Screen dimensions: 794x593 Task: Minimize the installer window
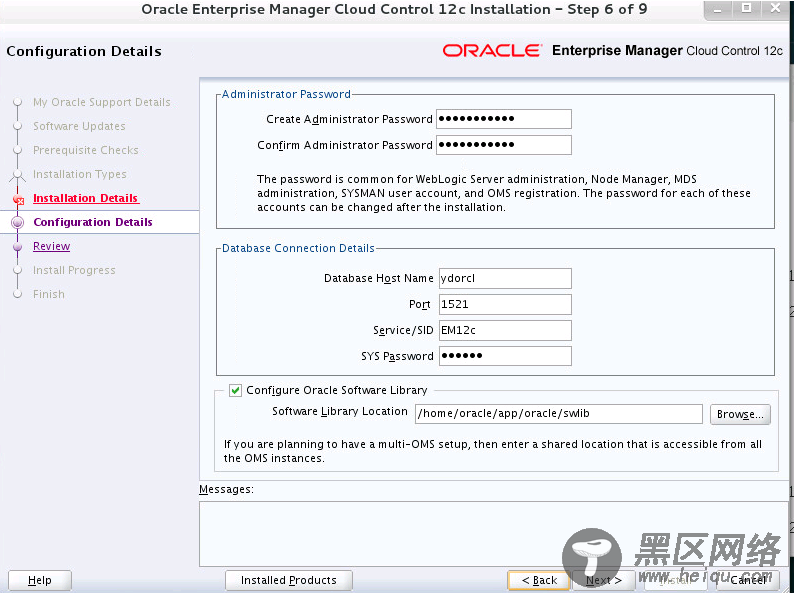(x=717, y=9)
